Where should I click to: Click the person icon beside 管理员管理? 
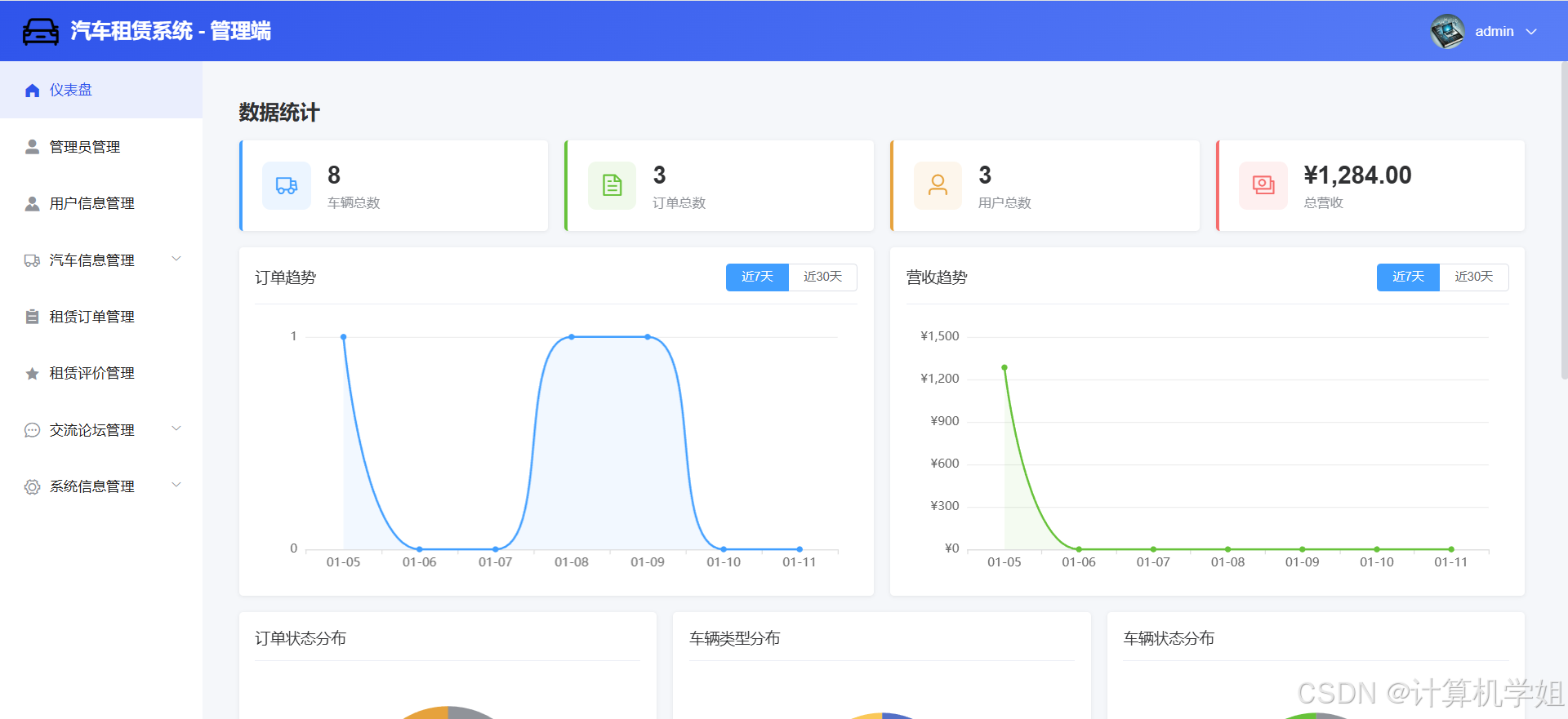coord(32,147)
